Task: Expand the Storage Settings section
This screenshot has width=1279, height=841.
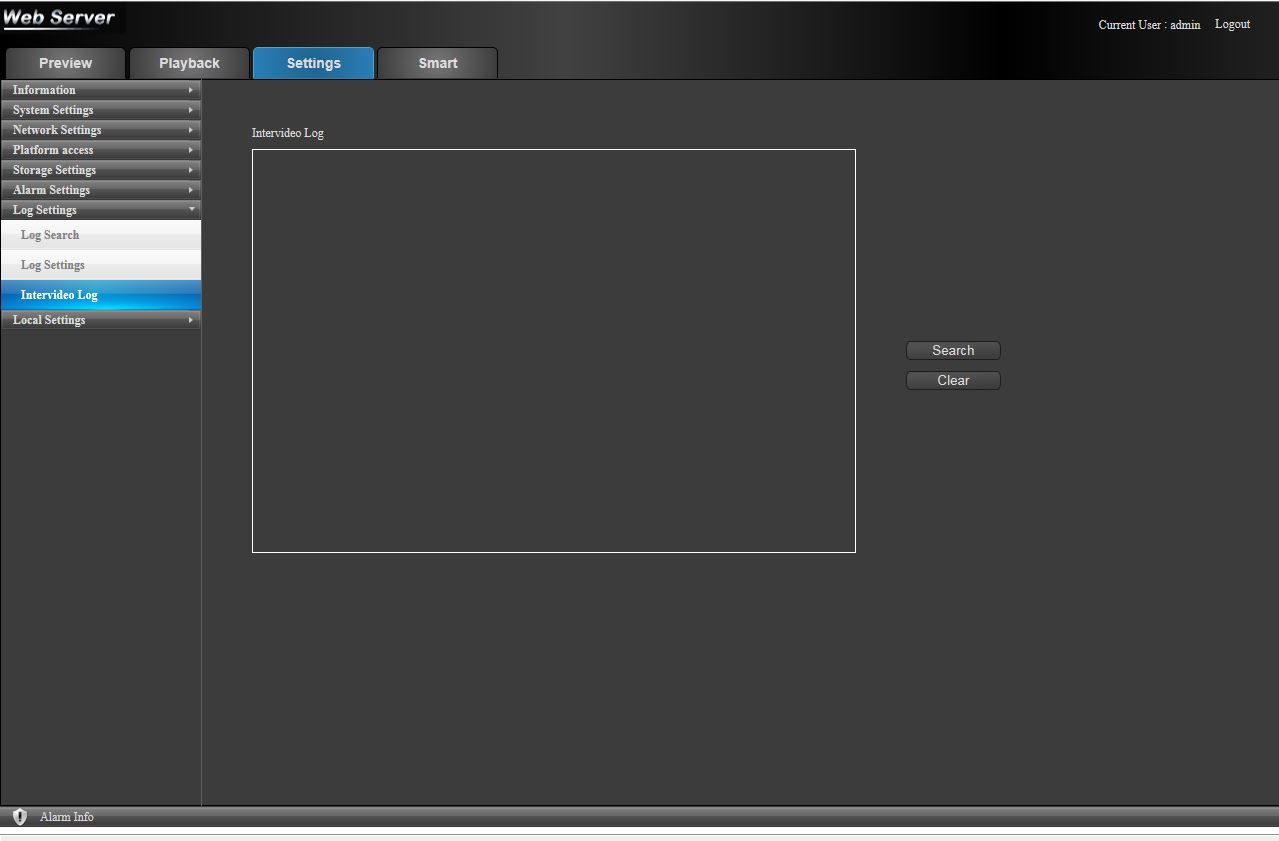Action: tap(100, 170)
